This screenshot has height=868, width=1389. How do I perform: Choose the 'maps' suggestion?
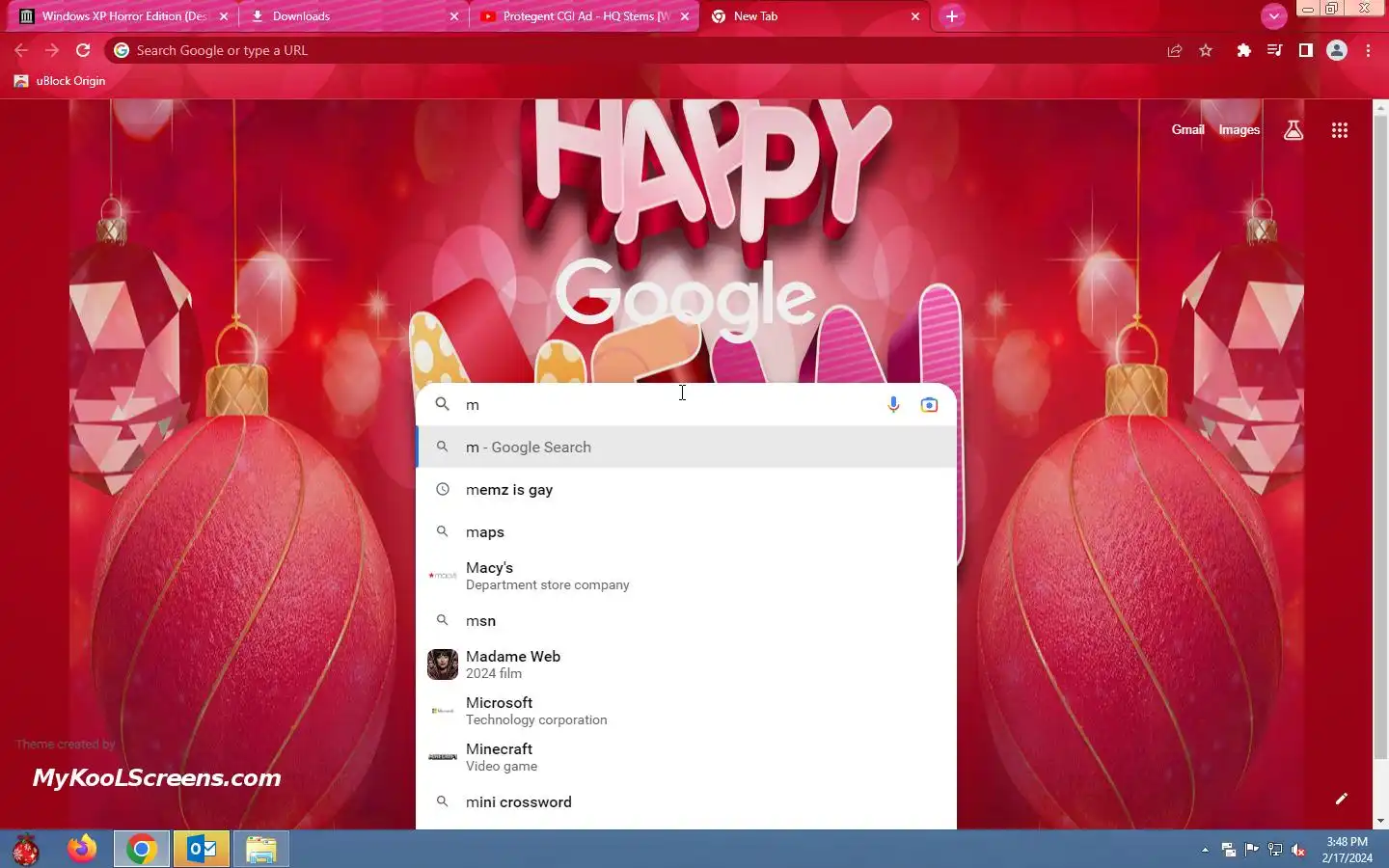pyautogui.click(x=686, y=532)
